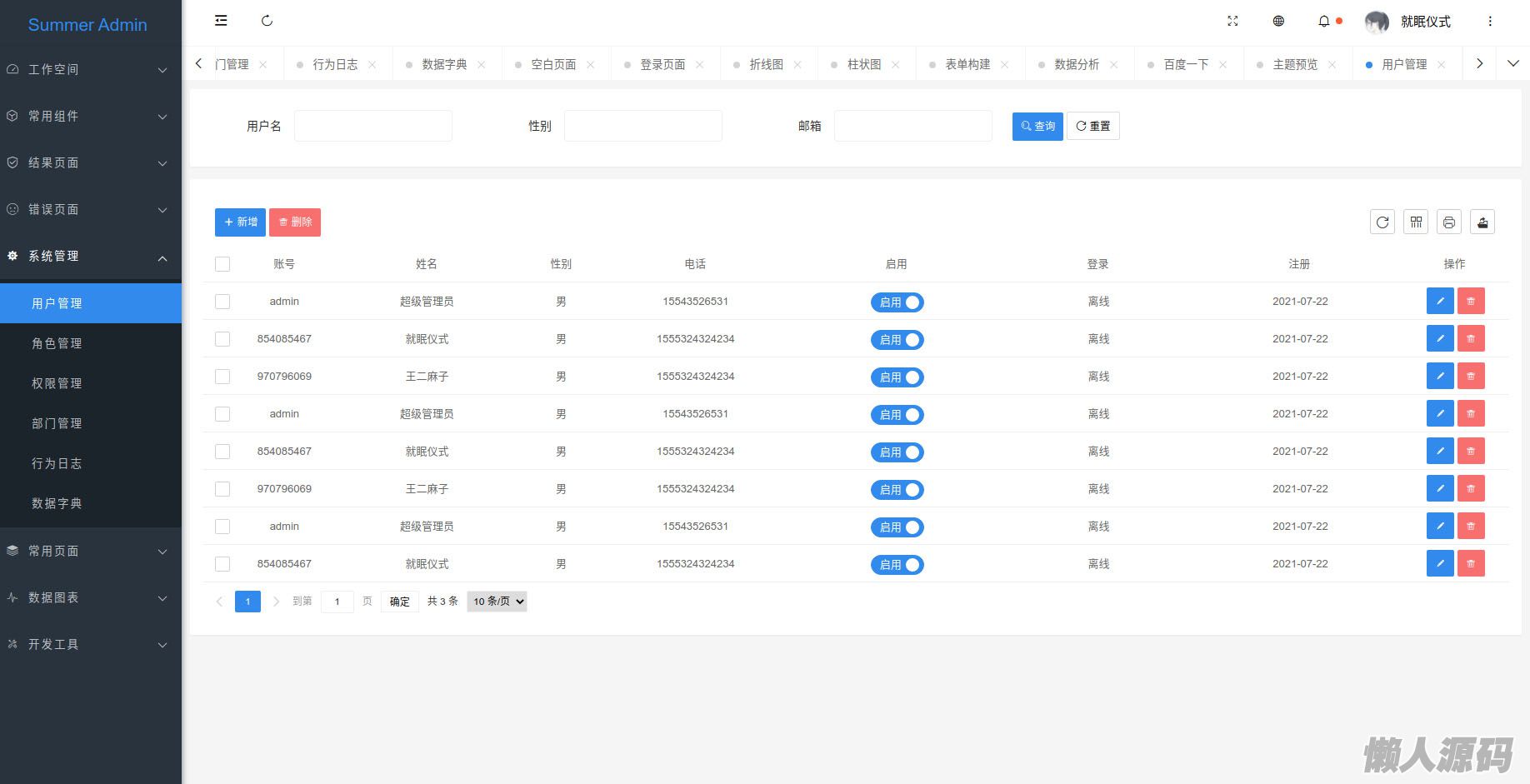
Task: Open the 10 条/页 page size dropdown
Action: pyautogui.click(x=497, y=602)
